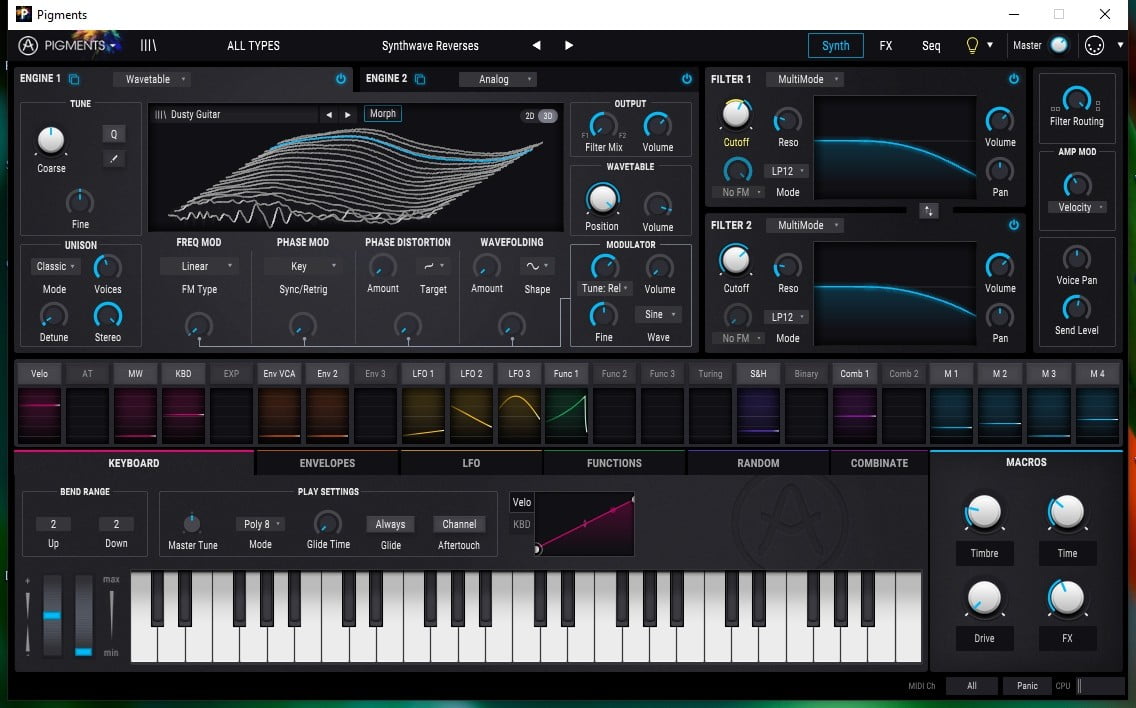Open the Dusty Guitar wavetable browser

coord(235,114)
